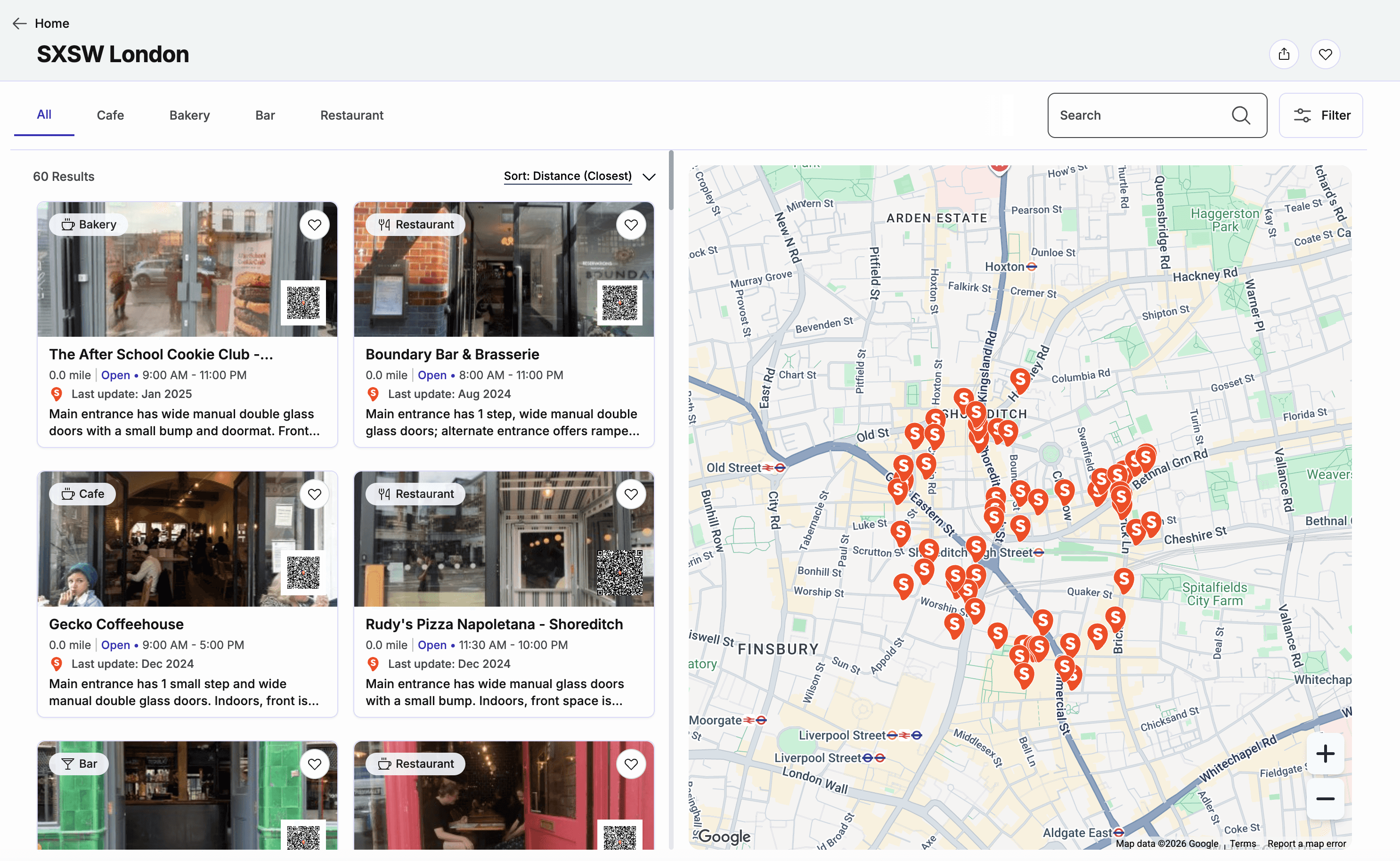Screen dimensions: 1400x861
Task: Favorite the Gecko Coffeehouse card
Action: pyautogui.click(x=314, y=494)
